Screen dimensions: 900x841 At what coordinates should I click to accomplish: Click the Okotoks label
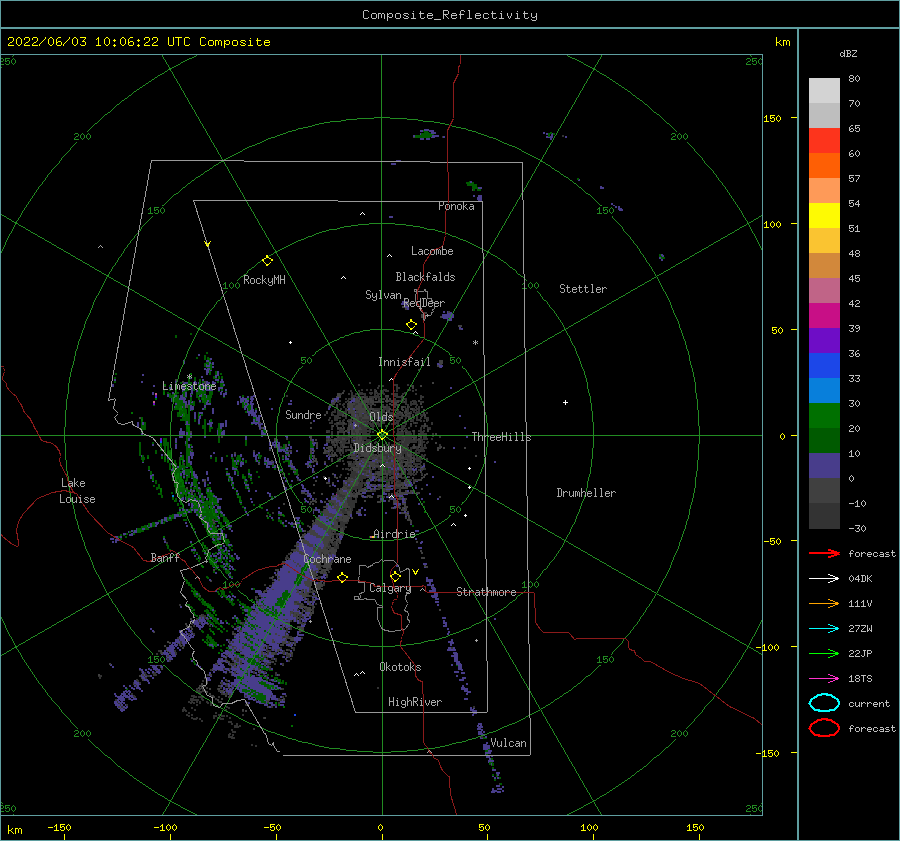[400, 667]
